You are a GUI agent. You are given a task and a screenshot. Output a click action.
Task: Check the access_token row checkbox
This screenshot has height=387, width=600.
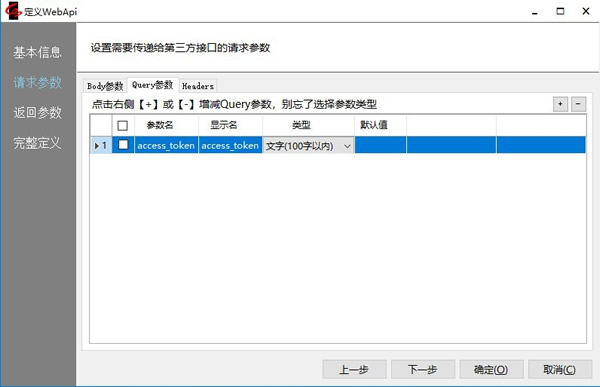click(123, 145)
